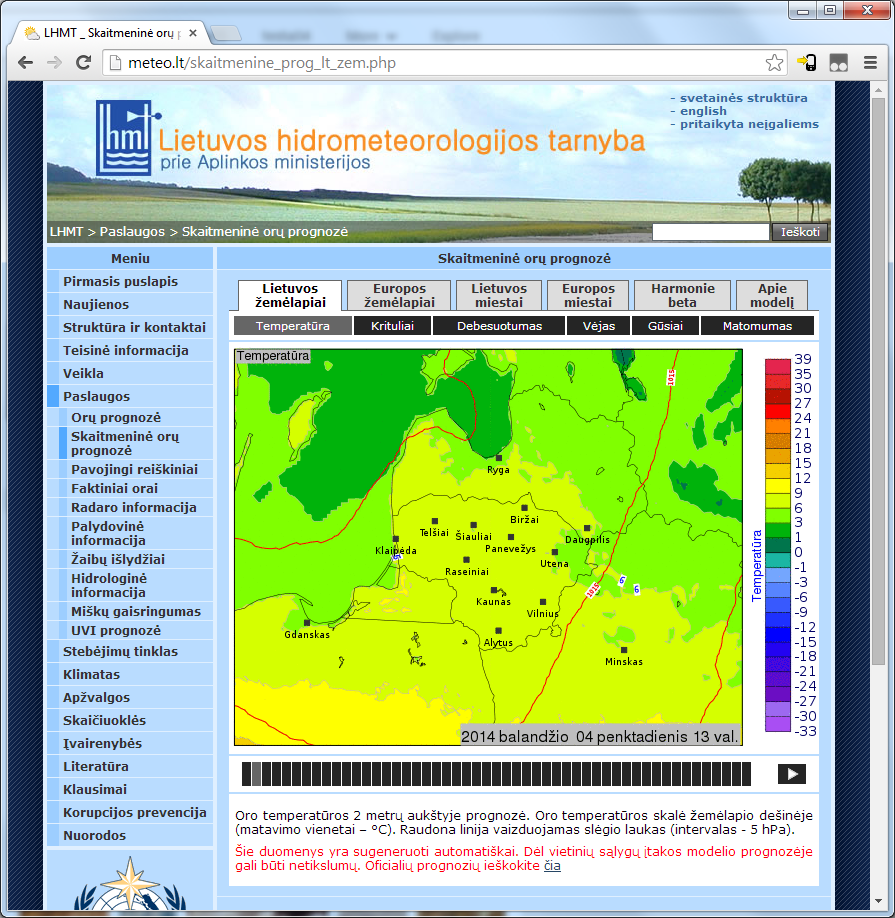
Task: Click Paslaugos in the breadcrumb trail
Action: 132,232
